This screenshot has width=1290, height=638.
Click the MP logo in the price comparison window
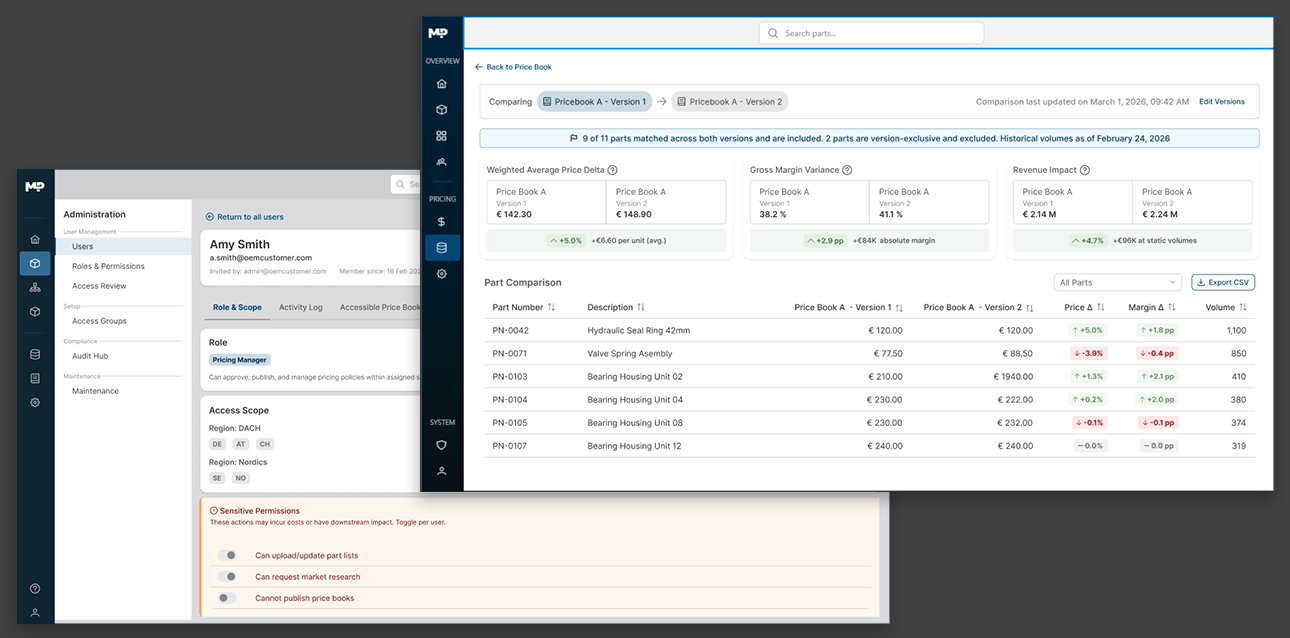point(438,33)
